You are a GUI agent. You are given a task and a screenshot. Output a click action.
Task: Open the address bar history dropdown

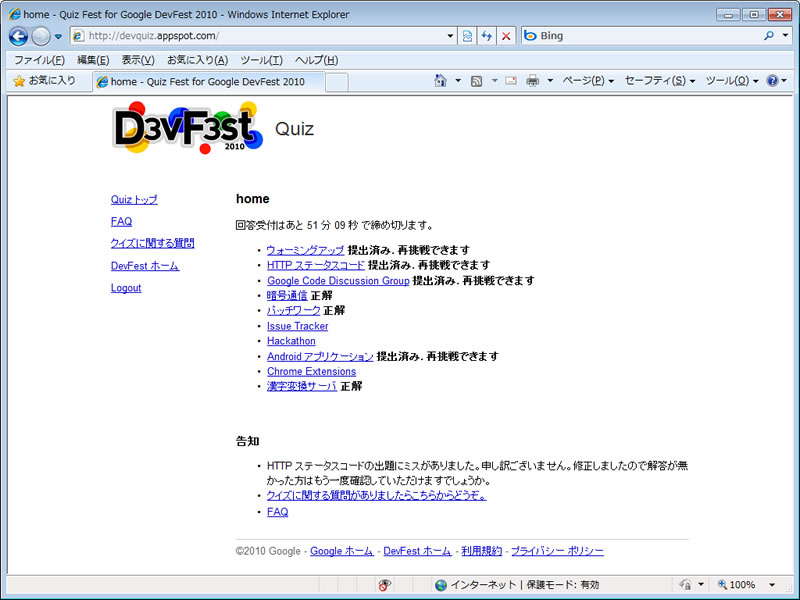coord(450,36)
